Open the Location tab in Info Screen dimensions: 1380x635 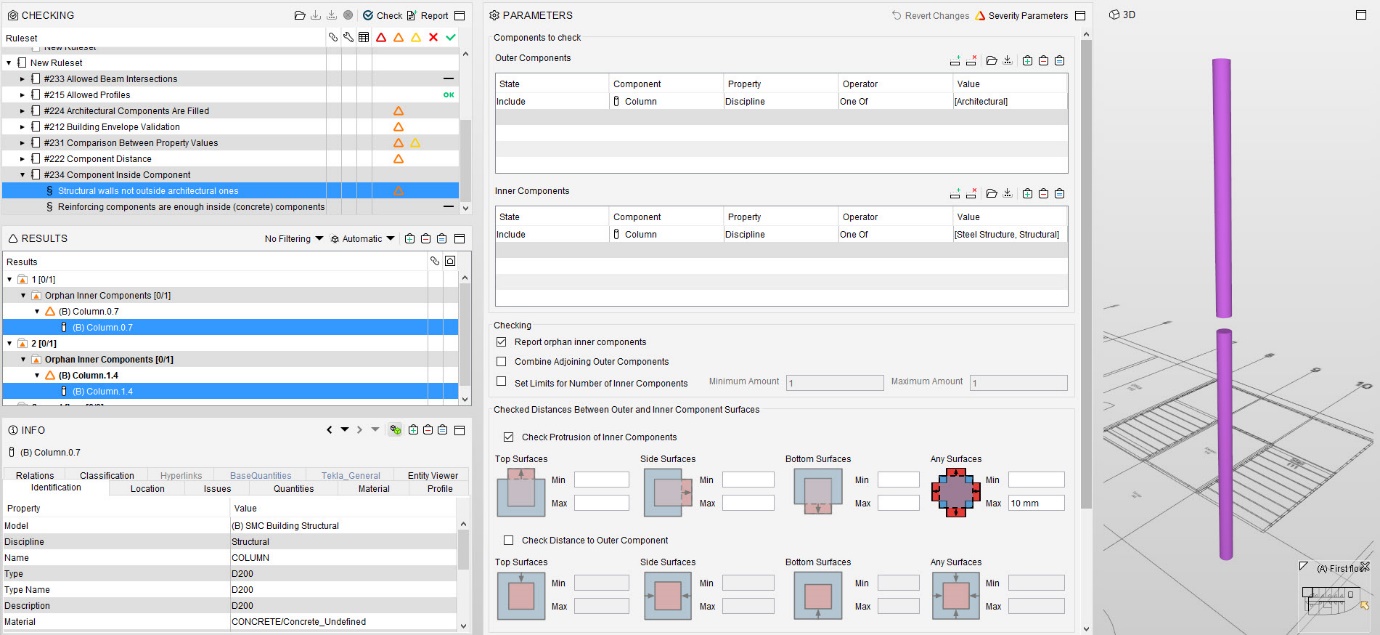point(147,489)
